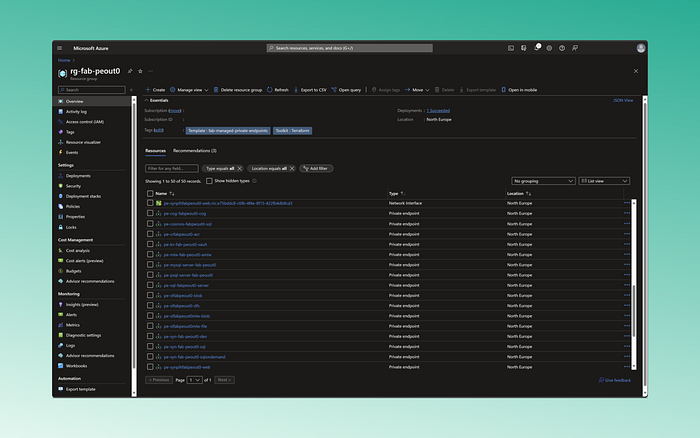The width and height of the screenshot is (700, 438).
Task: Add rg-fab-peout0 to favorites with star
Action: [x=140, y=71]
